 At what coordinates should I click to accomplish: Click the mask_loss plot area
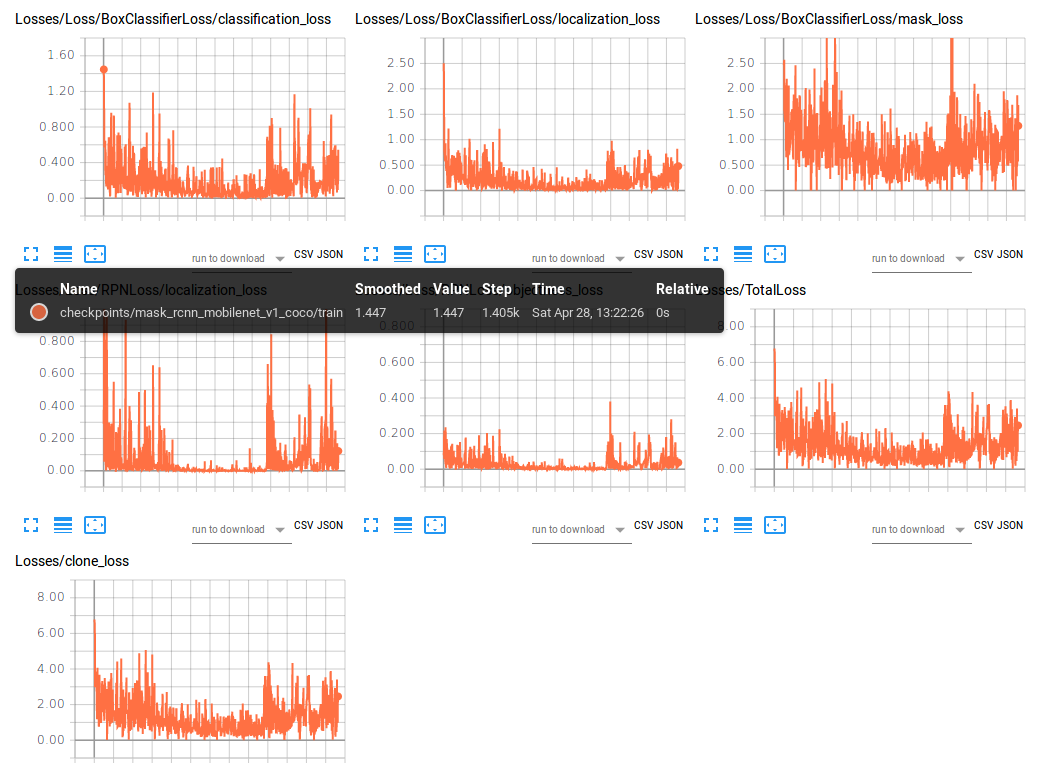[895, 127]
